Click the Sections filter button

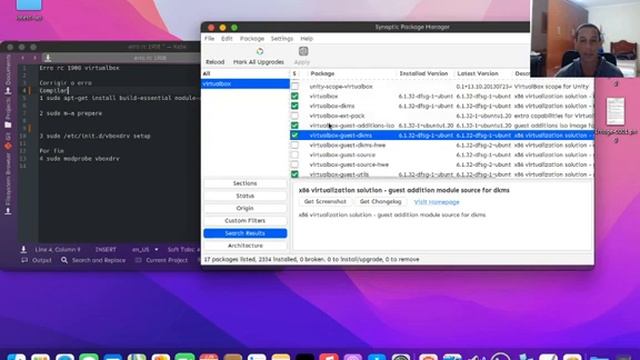click(x=245, y=183)
